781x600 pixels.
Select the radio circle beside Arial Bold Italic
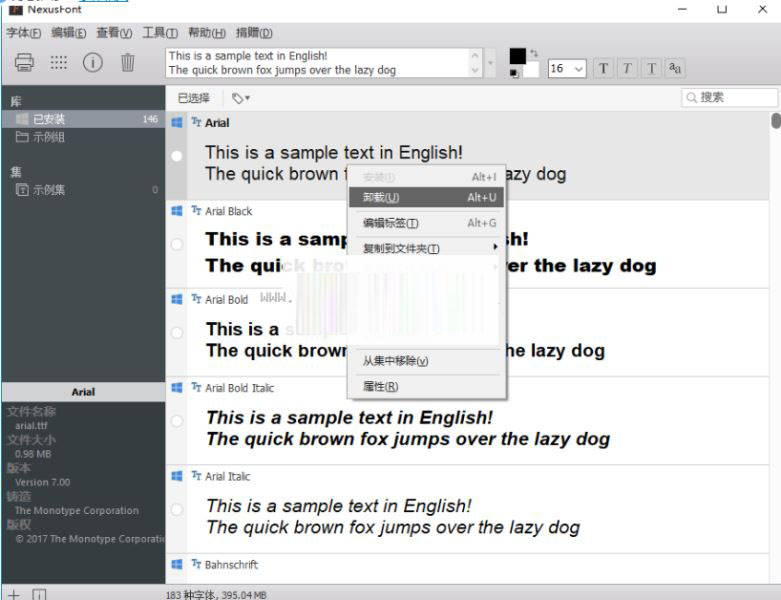[177, 421]
